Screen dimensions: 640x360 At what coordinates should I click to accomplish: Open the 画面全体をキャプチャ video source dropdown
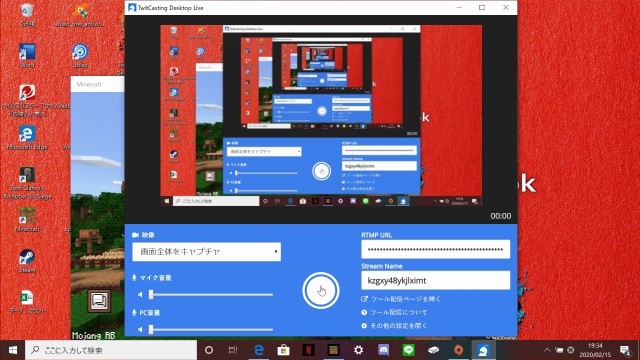(207, 252)
